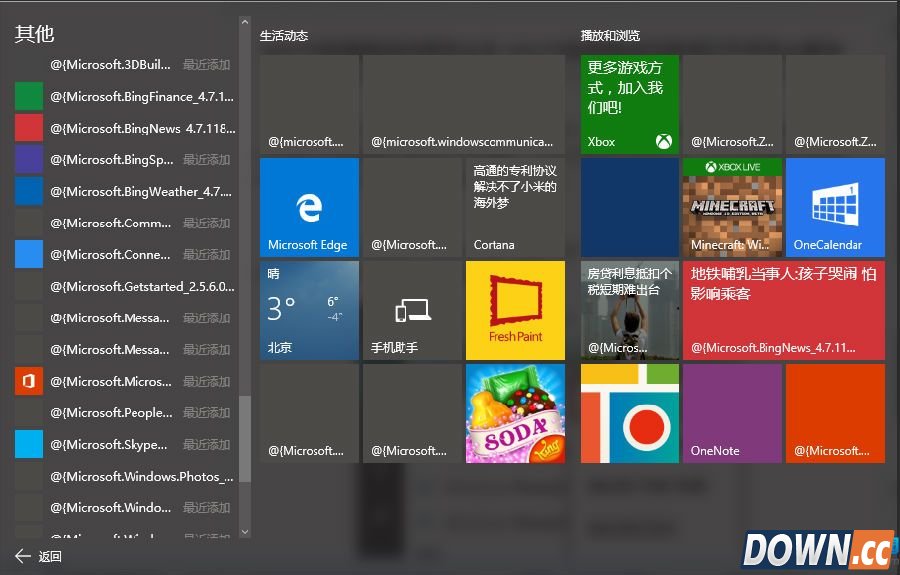
Task: Open the PicsArt camera-style colorful tile
Action: tap(630, 413)
